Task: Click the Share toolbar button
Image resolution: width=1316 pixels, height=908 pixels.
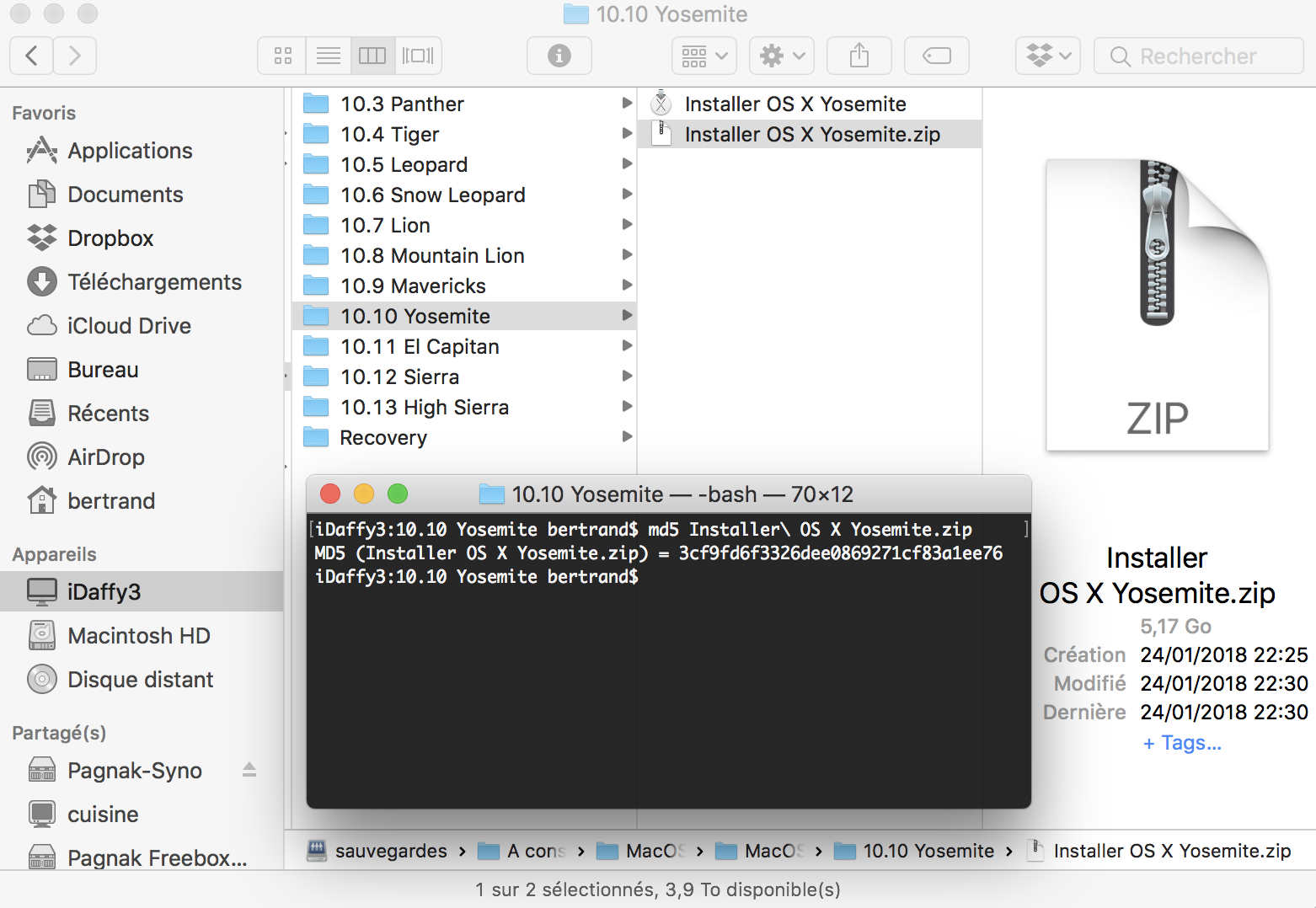Action: coord(859,56)
